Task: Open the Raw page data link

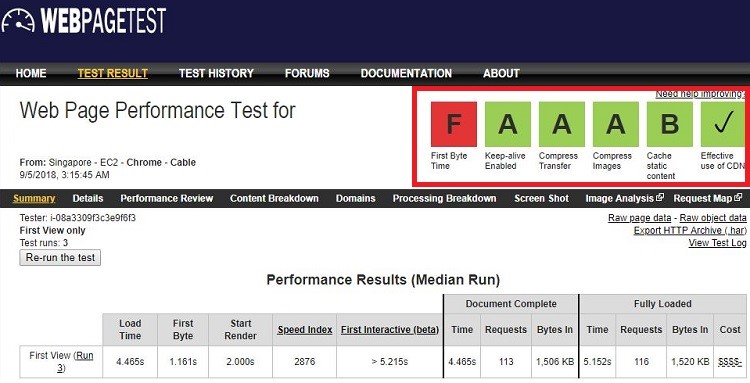Action: point(640,218)
